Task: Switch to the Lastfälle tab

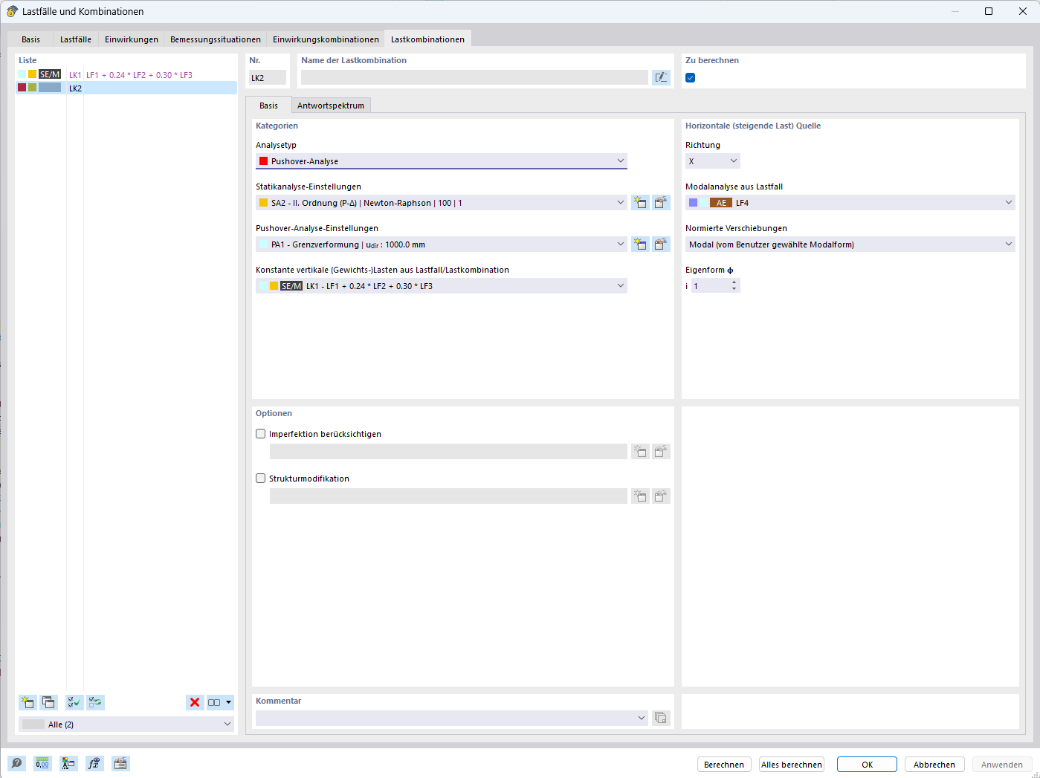Action: (x=76, y=39)
